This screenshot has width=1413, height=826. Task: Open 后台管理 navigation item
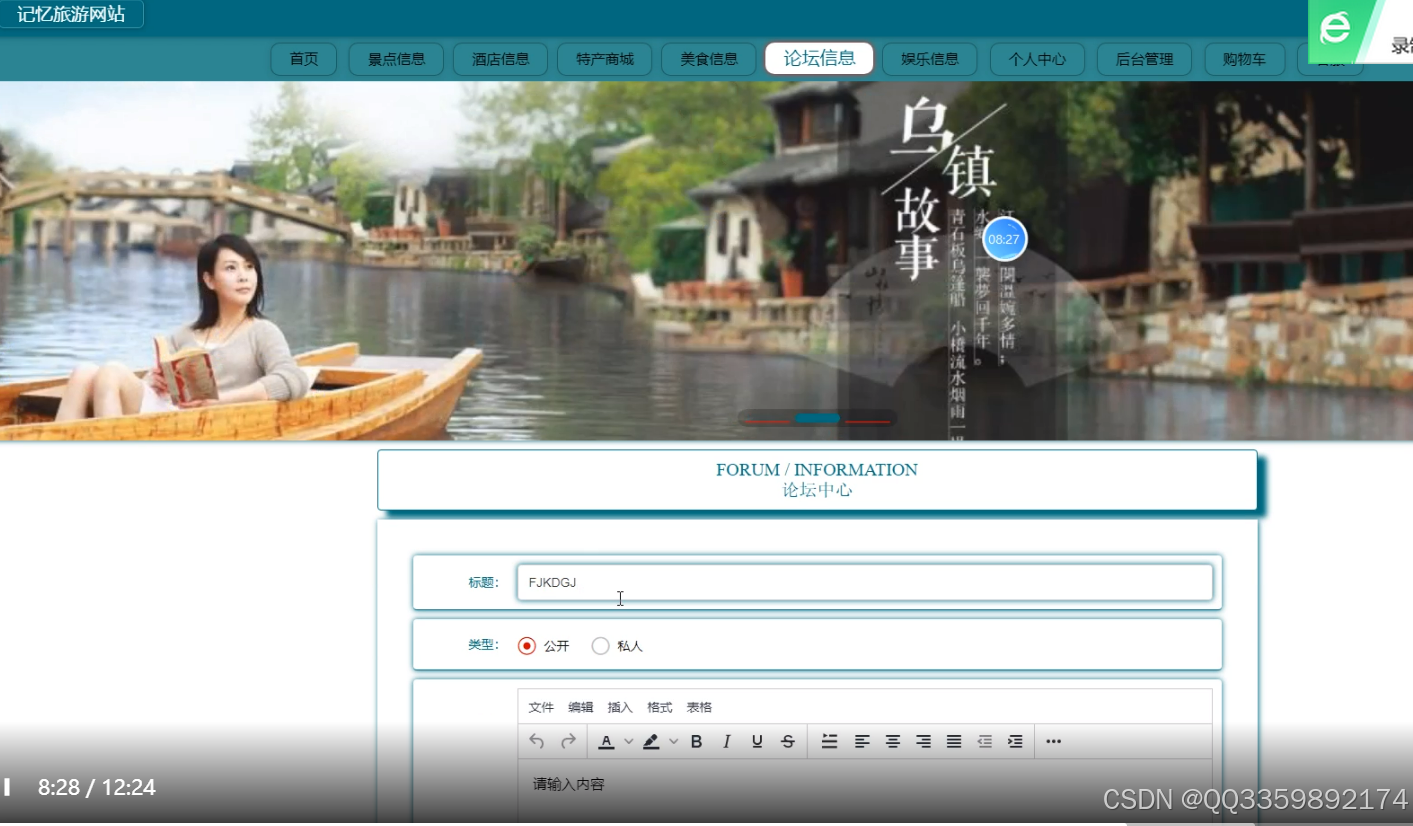[x=1144, y=59]
